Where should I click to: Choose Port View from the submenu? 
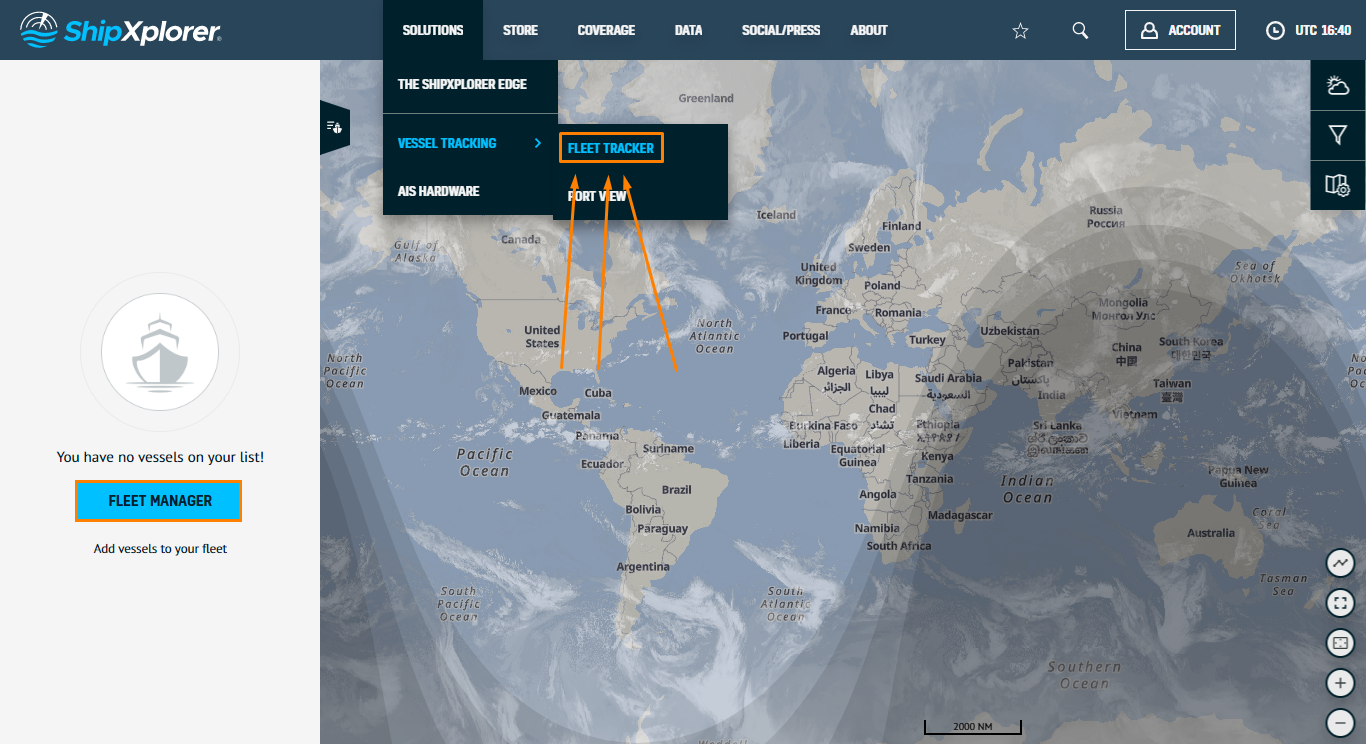pyautogui.click(x=597, y=196)
